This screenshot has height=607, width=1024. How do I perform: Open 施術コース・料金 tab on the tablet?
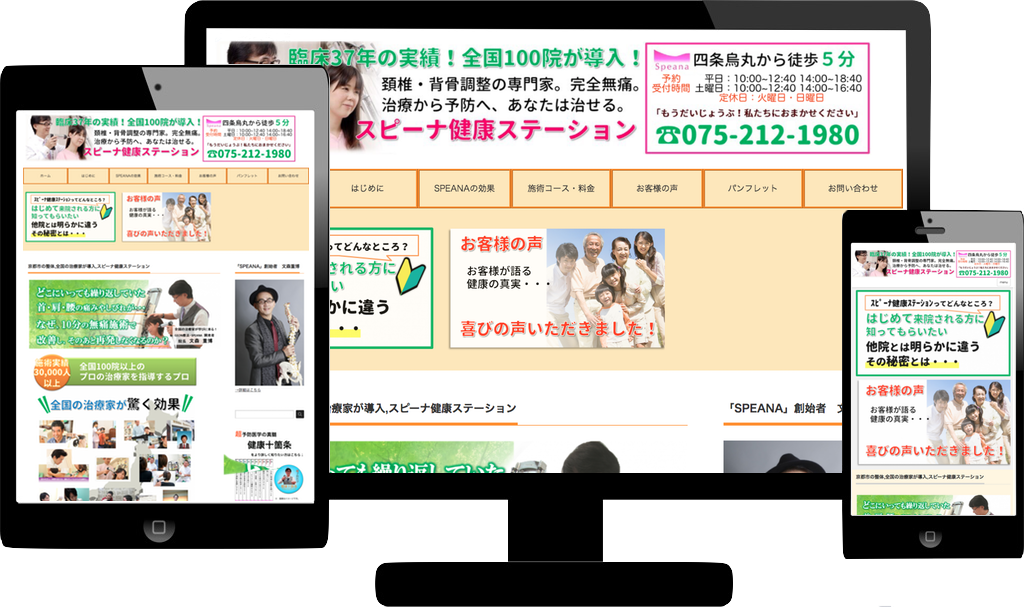click(x=168, y=176)
